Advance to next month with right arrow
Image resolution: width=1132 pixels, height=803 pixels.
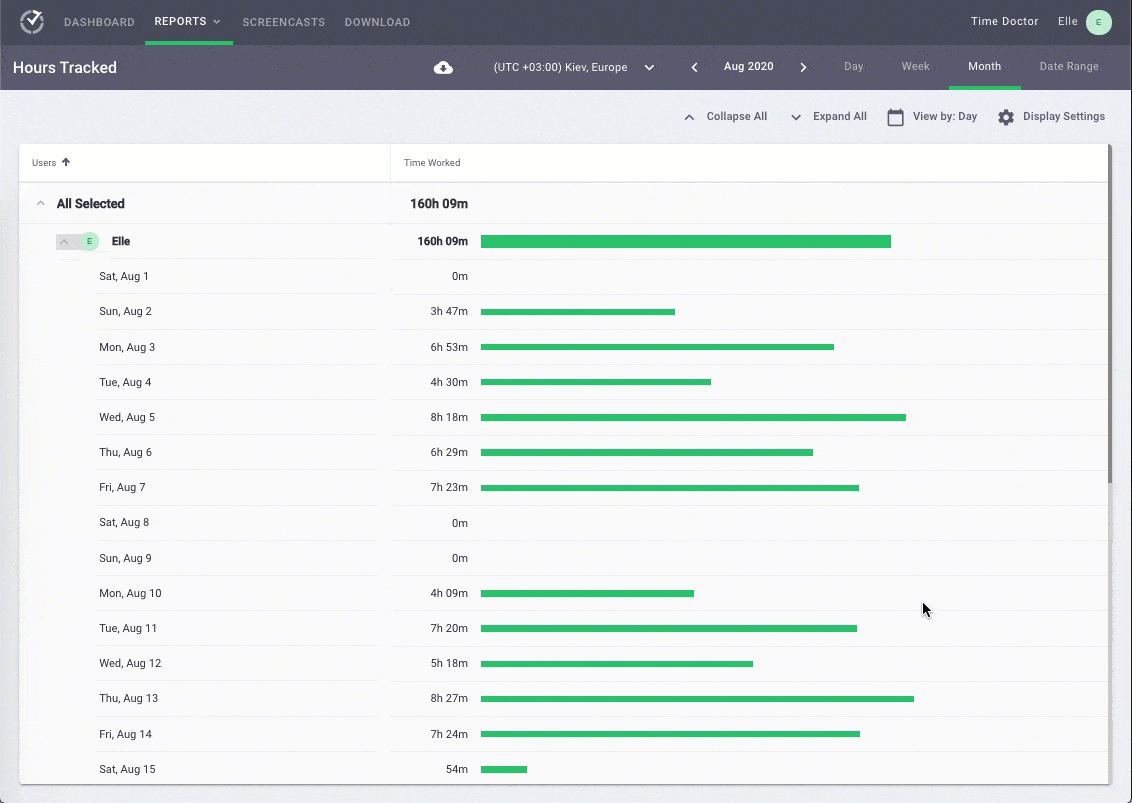click(x=803, y=67)
